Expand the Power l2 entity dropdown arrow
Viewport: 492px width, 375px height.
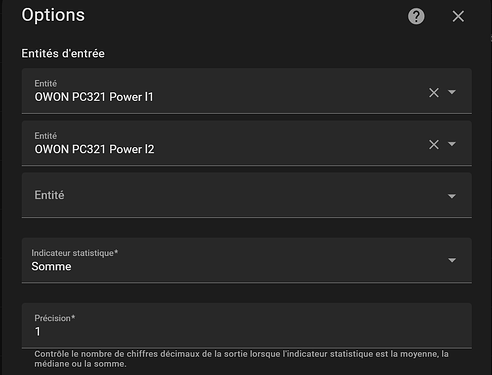(x=452, y=144)
